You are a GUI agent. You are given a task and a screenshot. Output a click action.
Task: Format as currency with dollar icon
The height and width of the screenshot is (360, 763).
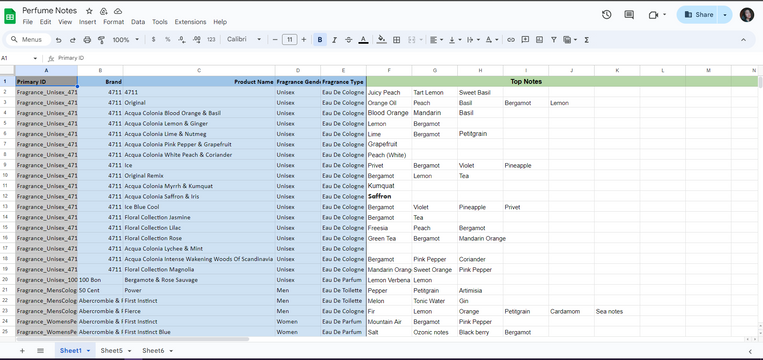[x=153, y=40]
